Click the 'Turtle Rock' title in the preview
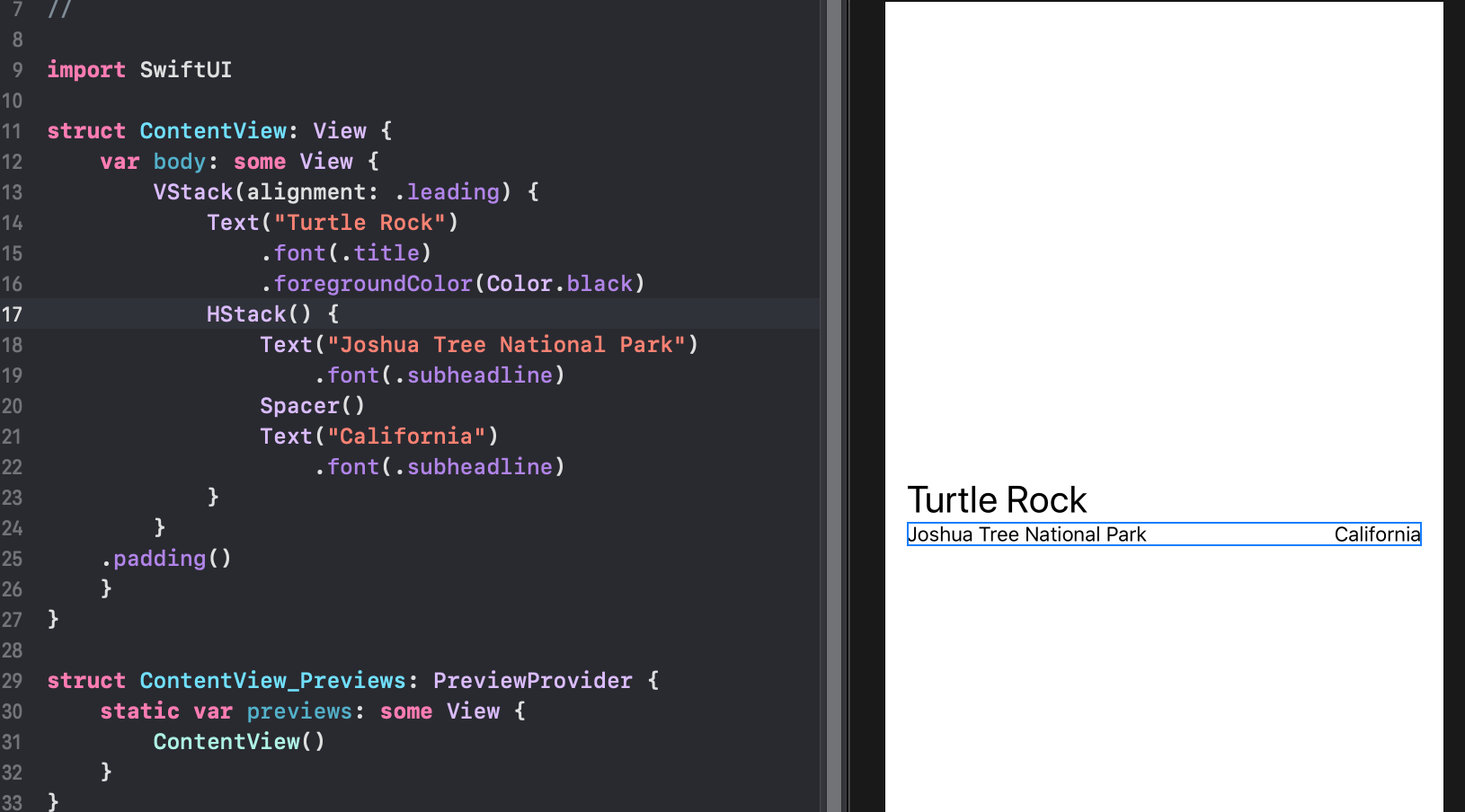Image resolution: width=1465 pixels, height=812 pixels. 997,499
